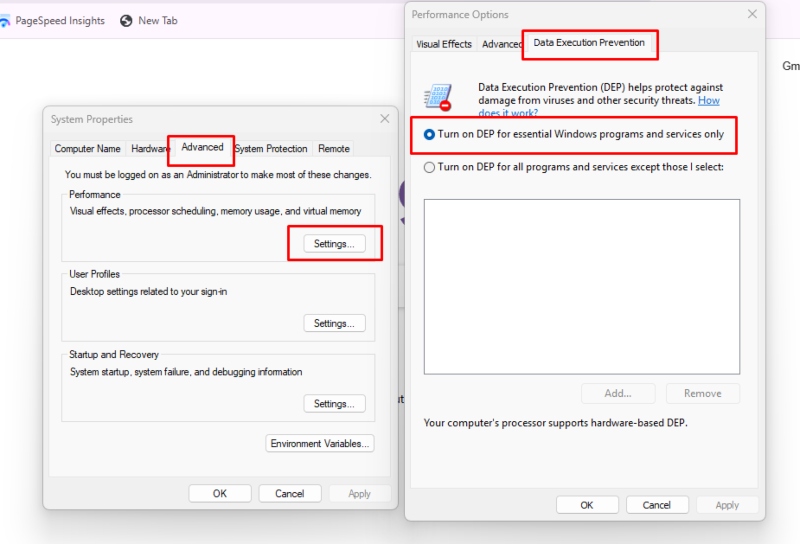Click Apply in System Properties dialog
This screenshot has height=544, width=800.
click(360, 493)
